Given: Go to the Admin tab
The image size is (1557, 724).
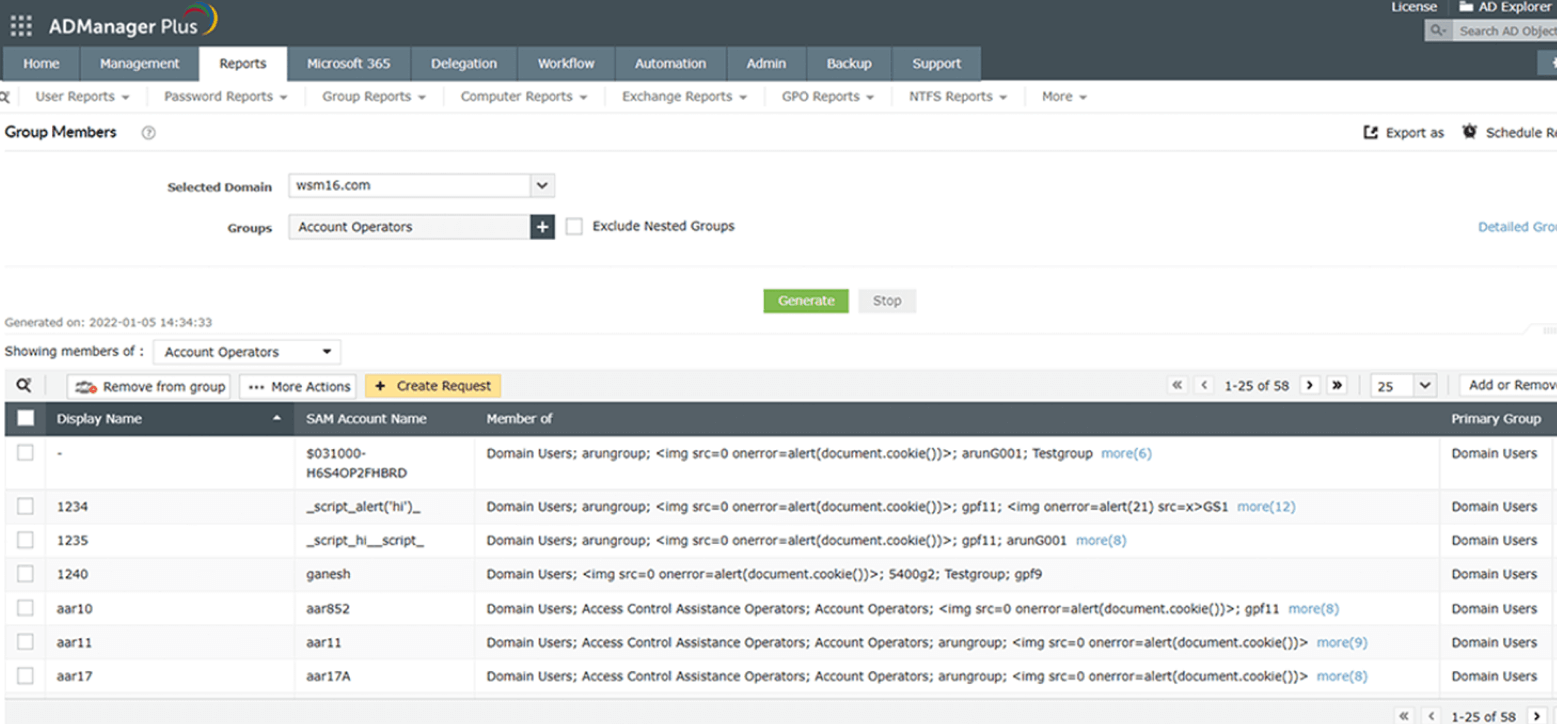Looking at the screenshot, I should coord(766,63).
